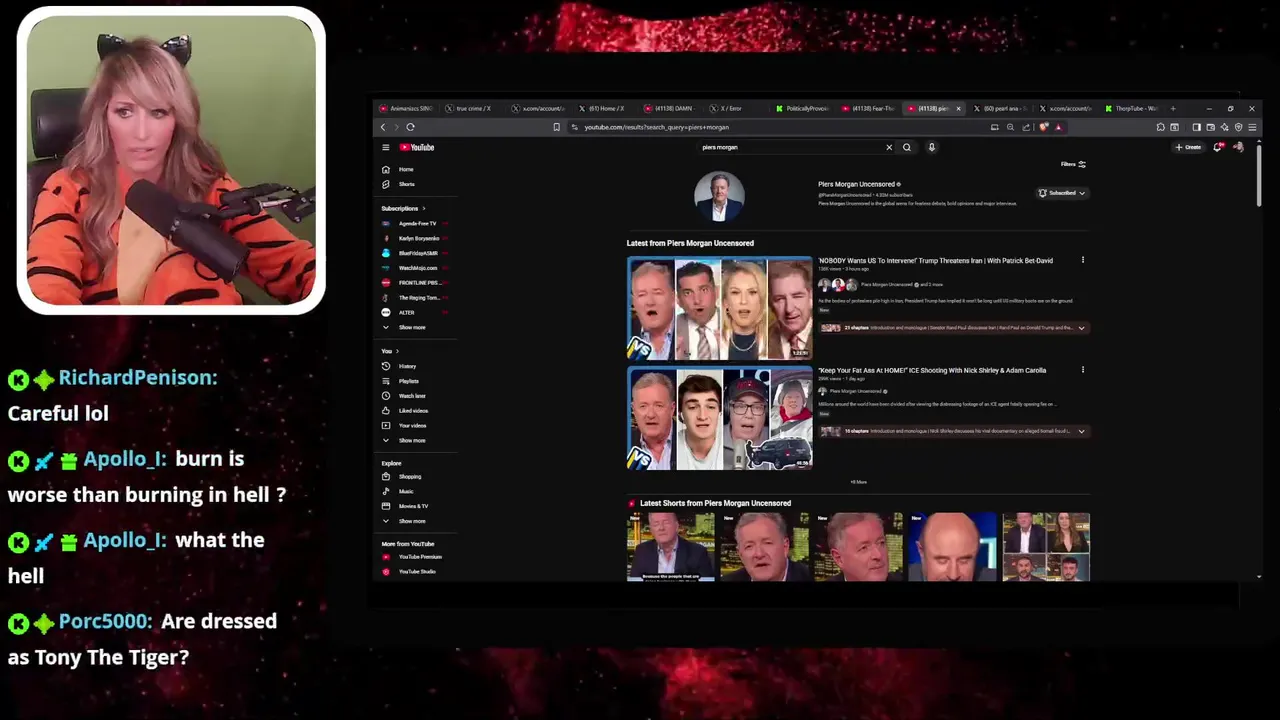The image size is (1280, 720).
Task: Open search Filters
Action: 1073,164
